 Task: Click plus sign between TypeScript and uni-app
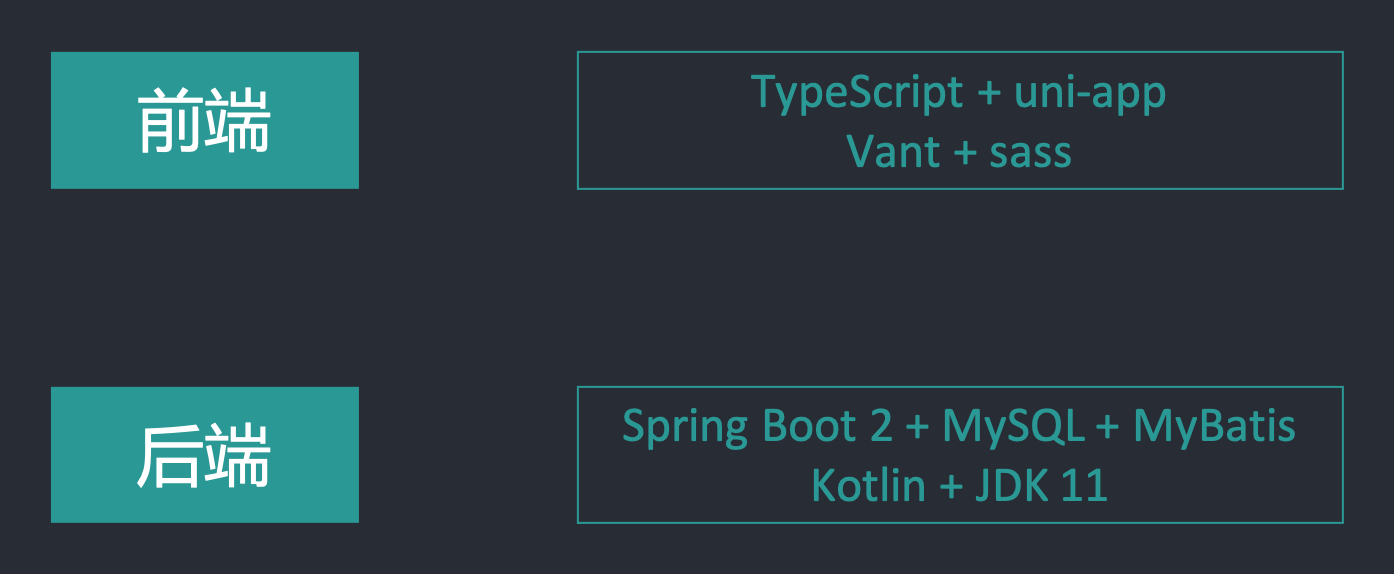pos(989,94)
